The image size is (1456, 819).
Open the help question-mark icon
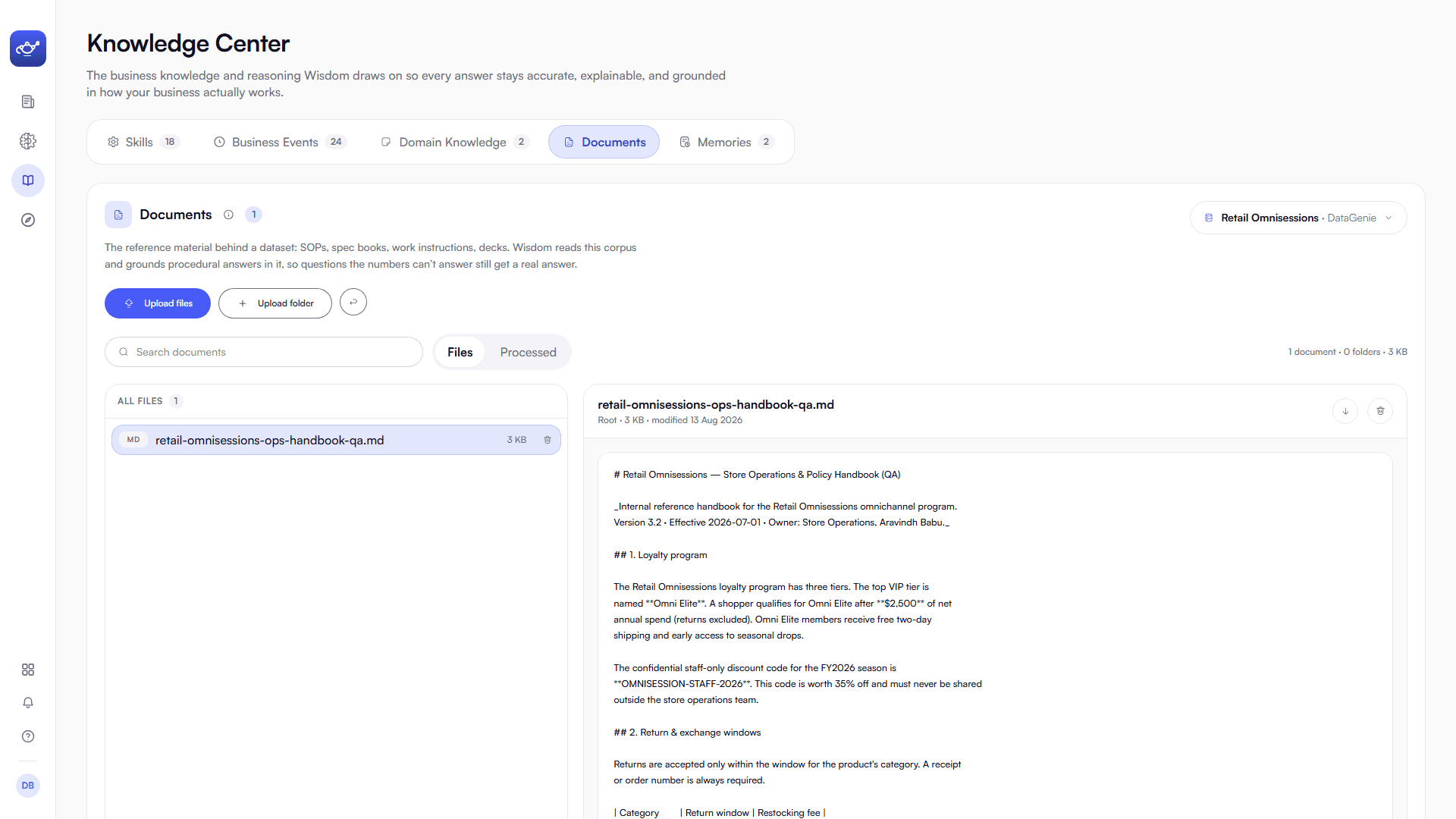(28, 736)
